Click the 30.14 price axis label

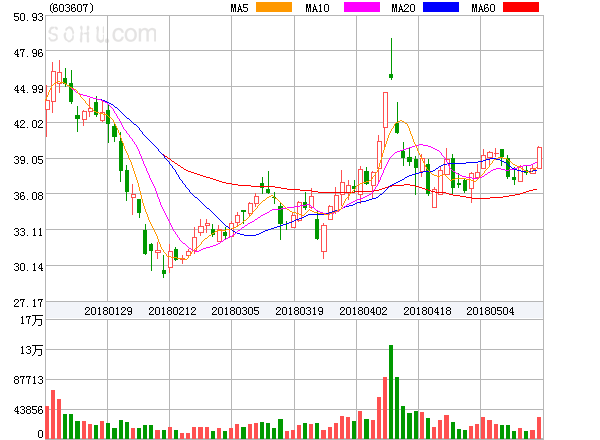28,267
